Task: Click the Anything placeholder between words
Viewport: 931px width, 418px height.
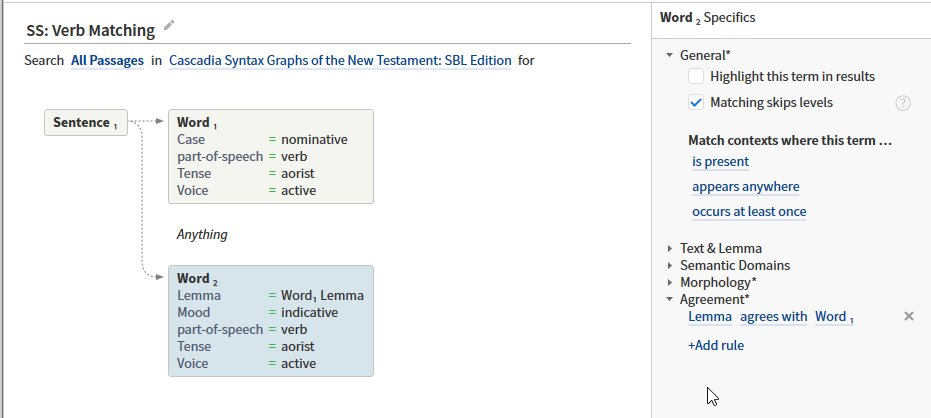Action: (x=202, y=235)
